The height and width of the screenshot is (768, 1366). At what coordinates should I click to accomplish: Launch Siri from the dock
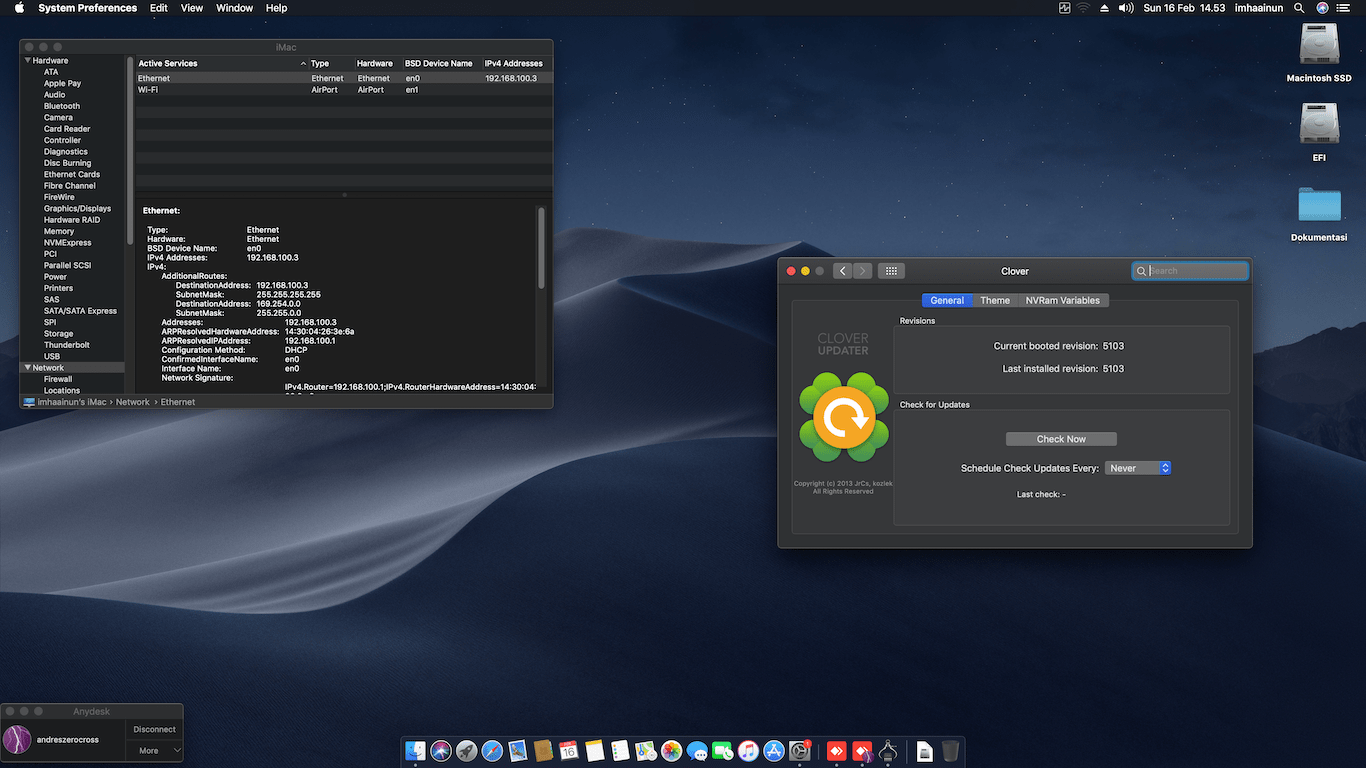coord(441,751)
